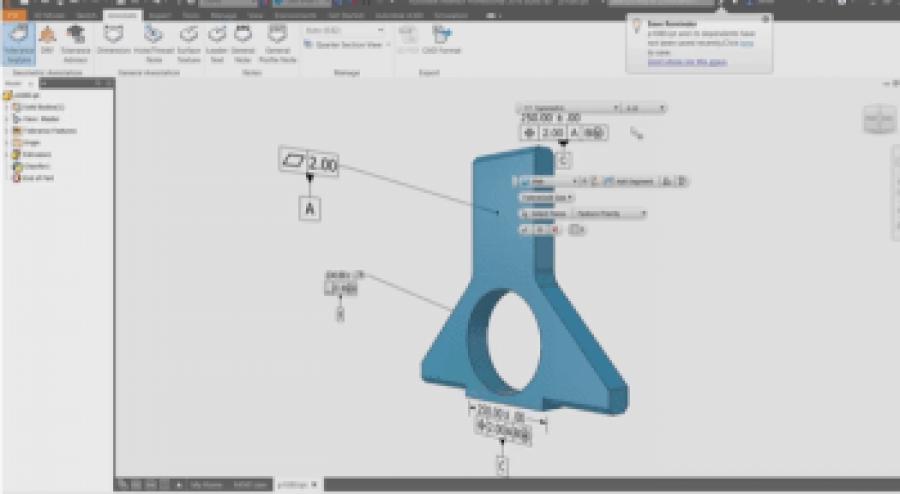This screenshot has width=900, height=494.
Task: Expand the Solid Bodies tree node
Action: (x=7, y=106)
